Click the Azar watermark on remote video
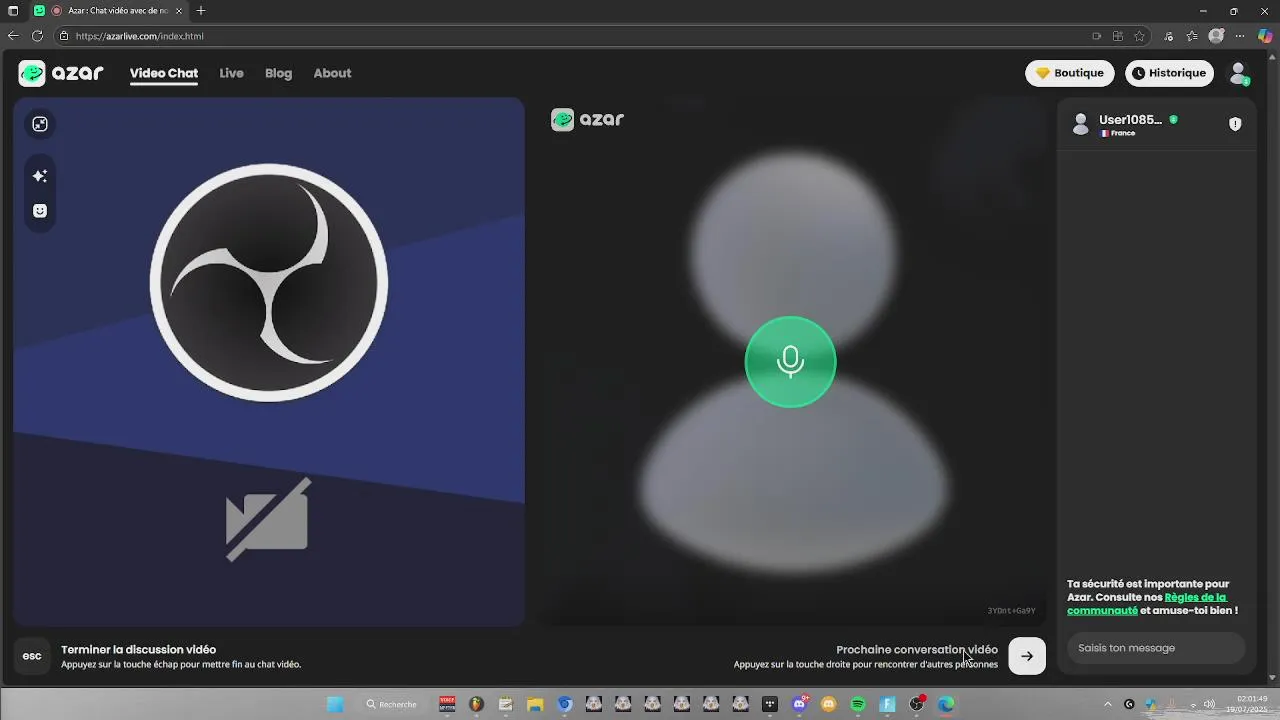Viewport: 1280px width, 720px height. tap(587, 120)
